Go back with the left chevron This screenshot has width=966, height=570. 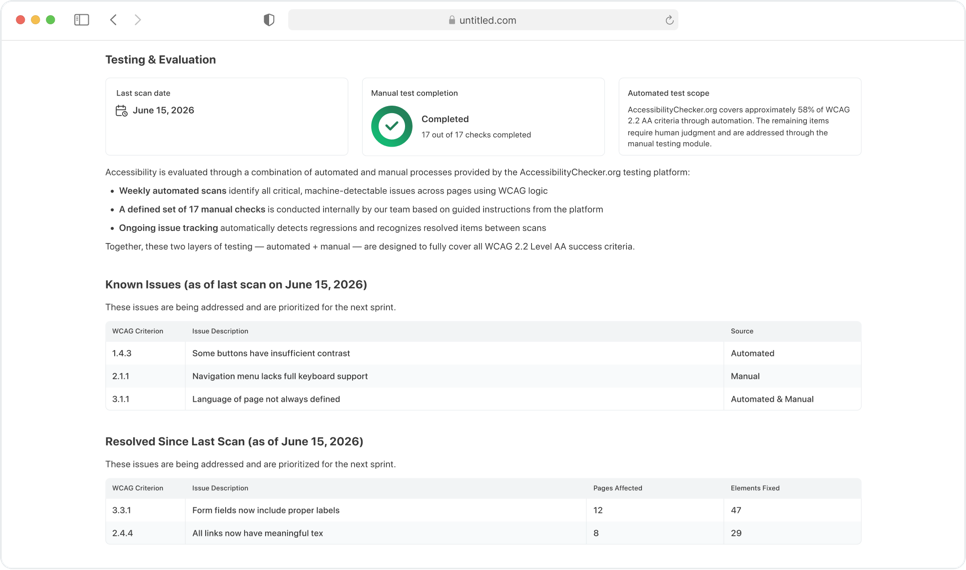coord(113,20)
